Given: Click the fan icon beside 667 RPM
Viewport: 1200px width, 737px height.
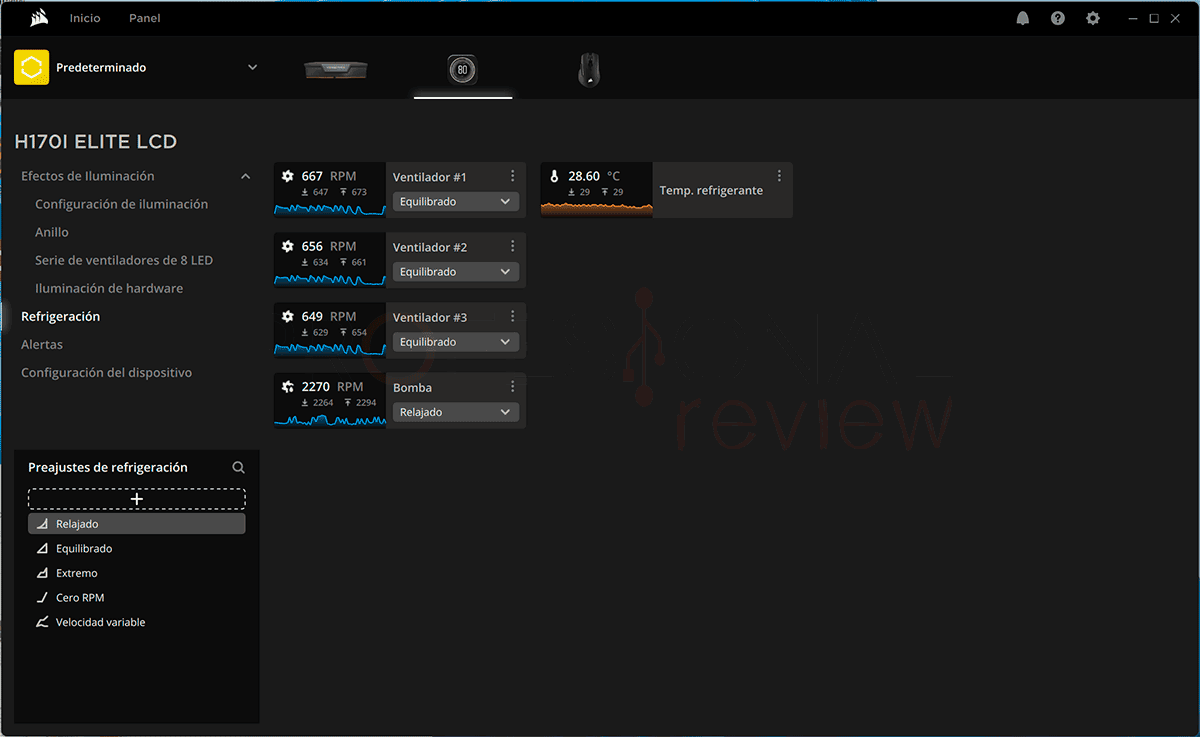Looking at the screenshot, I should 288,176.
